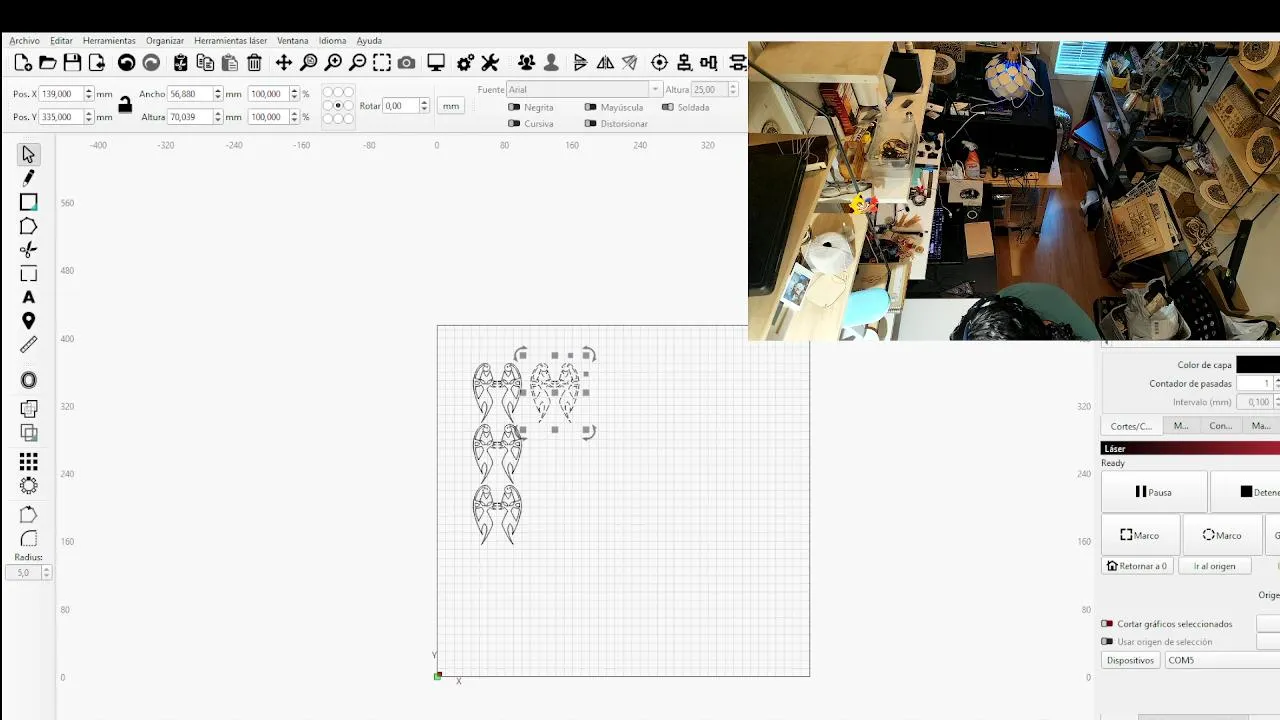Click the Ir al origen button
1280x720 pixels.
1214,566
